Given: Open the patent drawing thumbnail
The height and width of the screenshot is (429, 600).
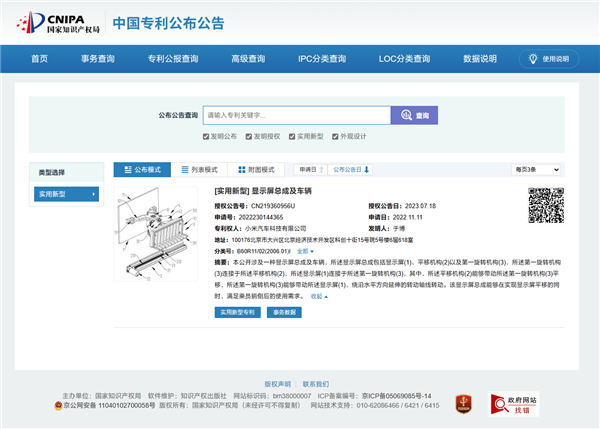Looking at the screenshot, I should point(156,234).
